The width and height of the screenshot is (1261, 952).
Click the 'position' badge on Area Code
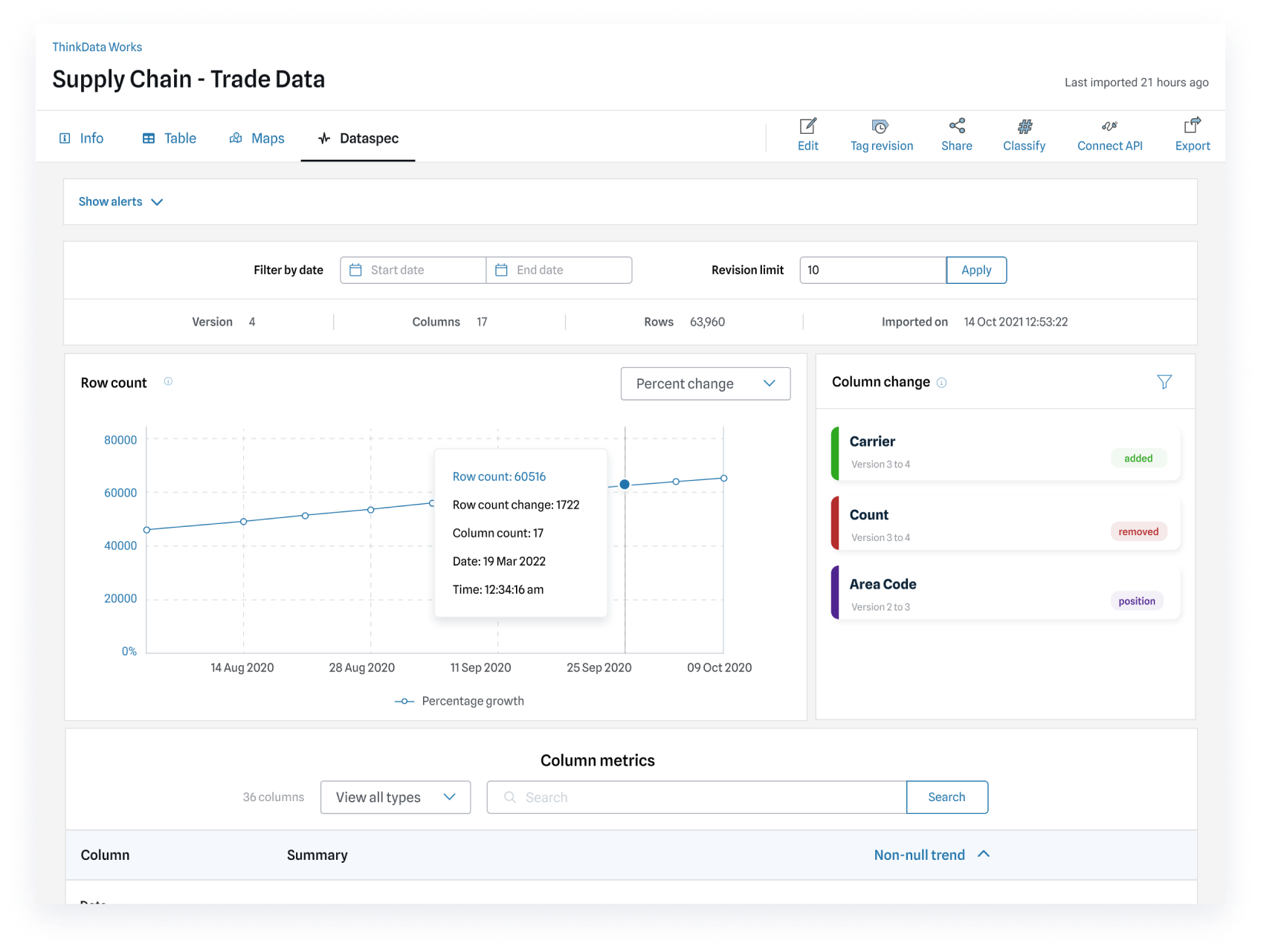point(1137,601)
